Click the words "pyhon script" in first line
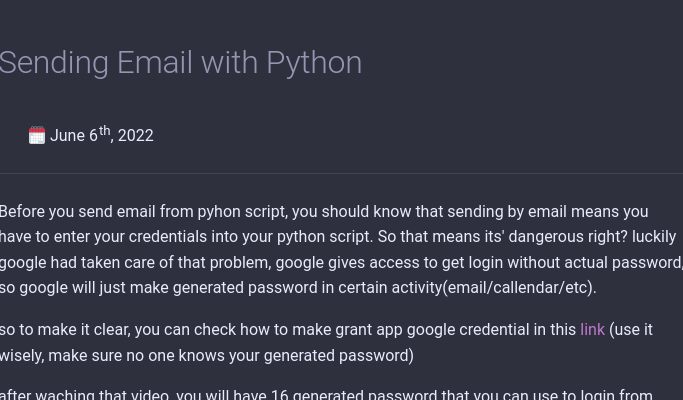 click(242, 212)
